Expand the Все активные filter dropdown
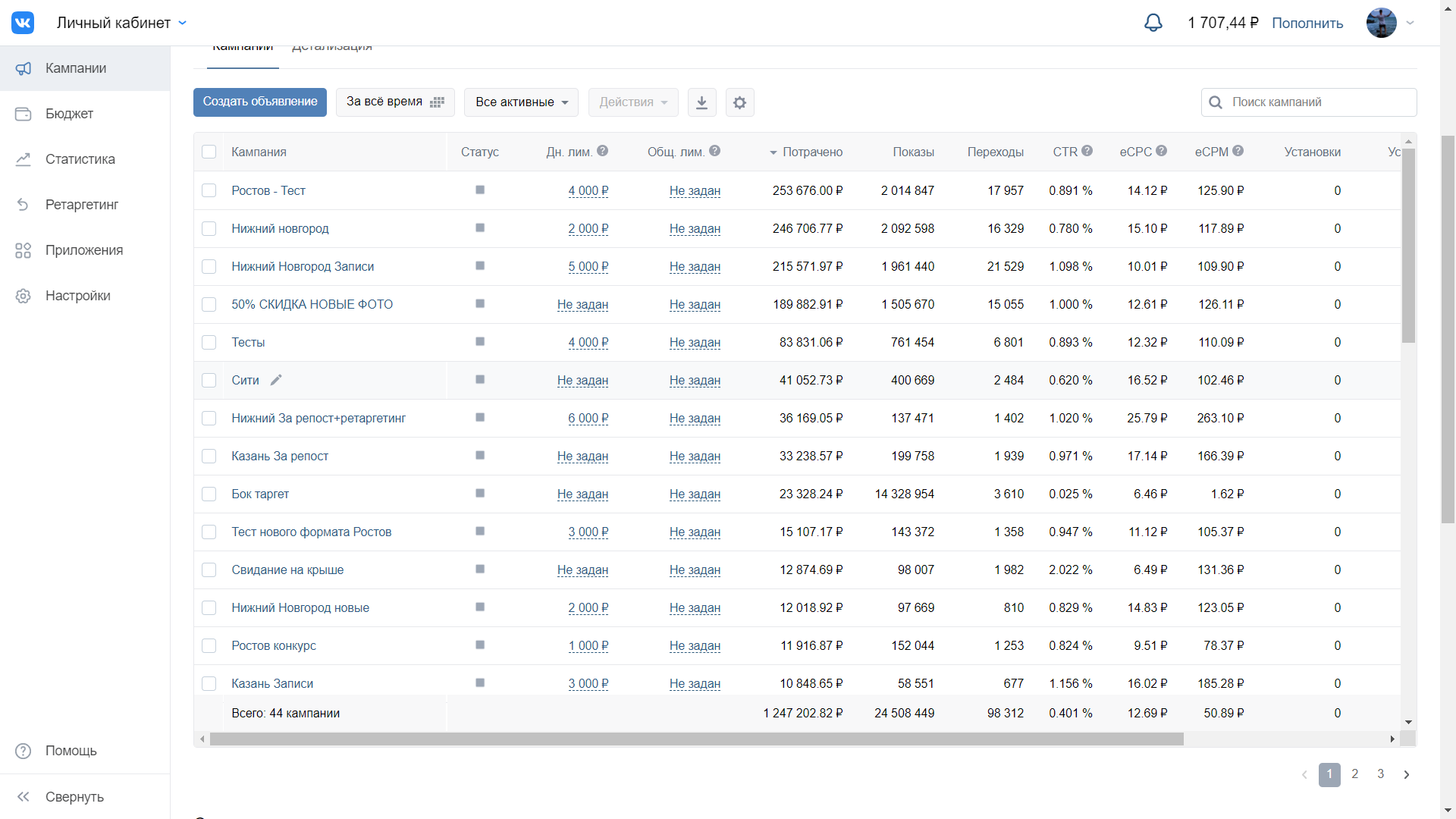Screen dimensions: 1456x819 click(521, 102)
